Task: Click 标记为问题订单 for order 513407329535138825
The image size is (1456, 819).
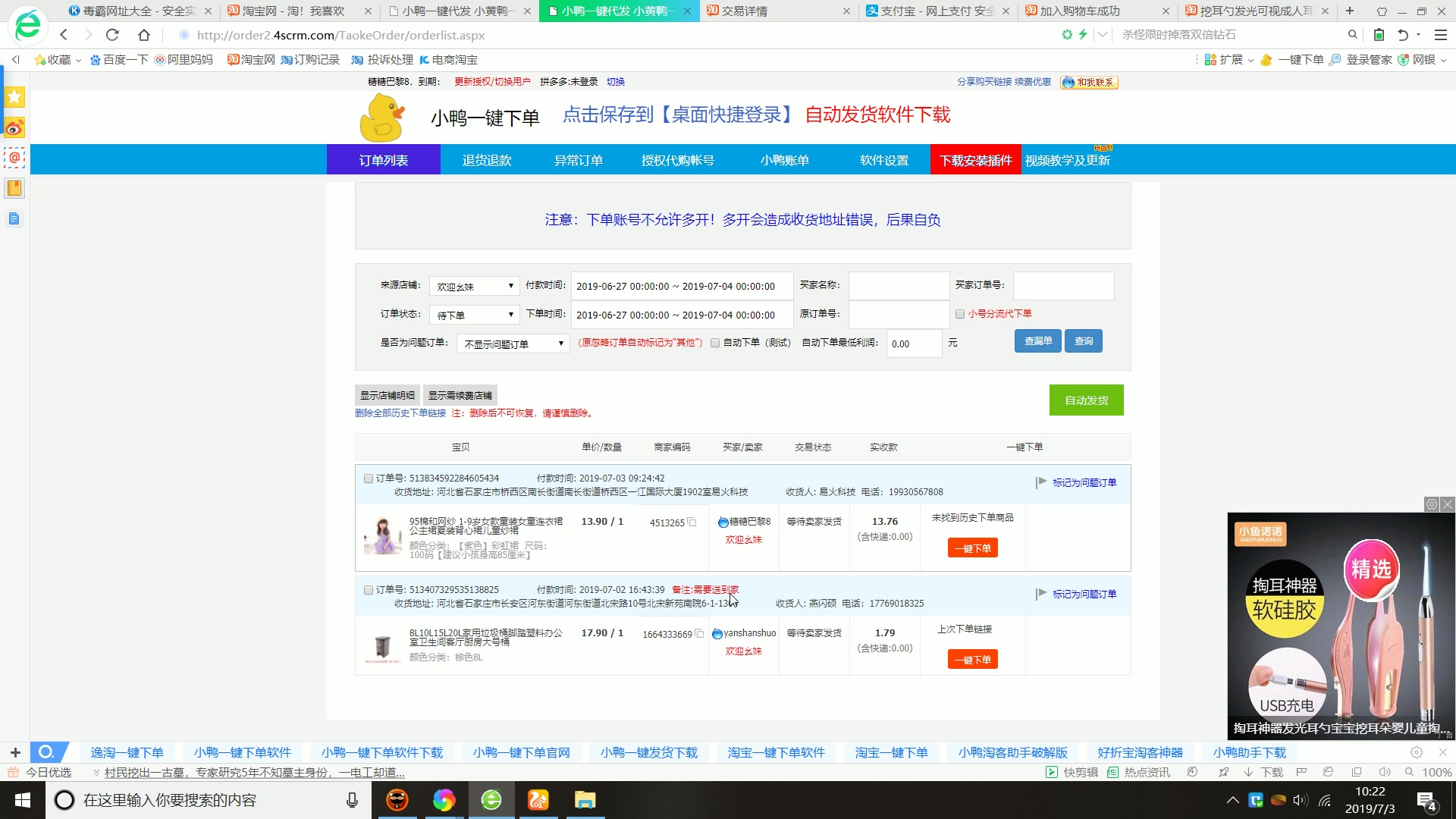Action: pos(1084,594)
